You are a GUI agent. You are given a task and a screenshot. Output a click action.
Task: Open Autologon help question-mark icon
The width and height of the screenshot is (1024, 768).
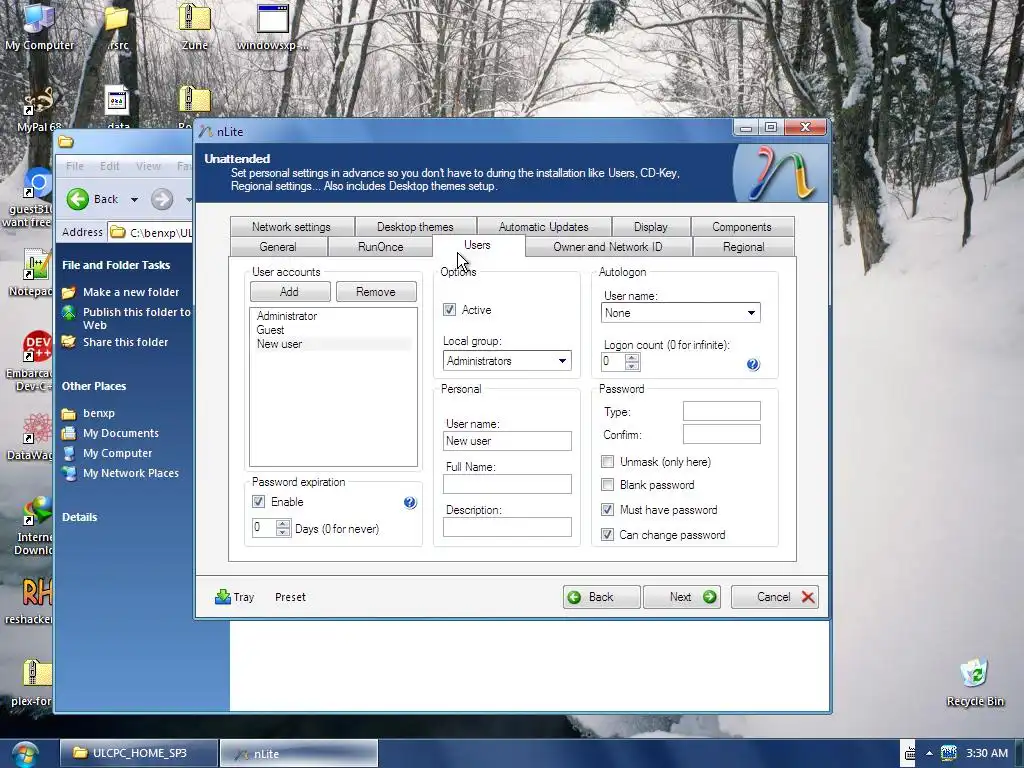(753, 364)
